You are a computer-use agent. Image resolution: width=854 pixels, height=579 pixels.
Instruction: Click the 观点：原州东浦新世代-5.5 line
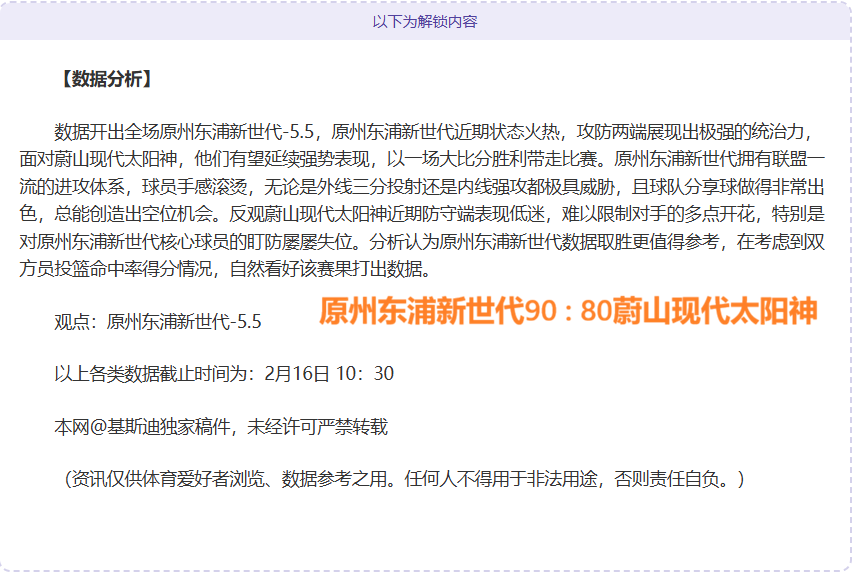click(x=157, y=321)
